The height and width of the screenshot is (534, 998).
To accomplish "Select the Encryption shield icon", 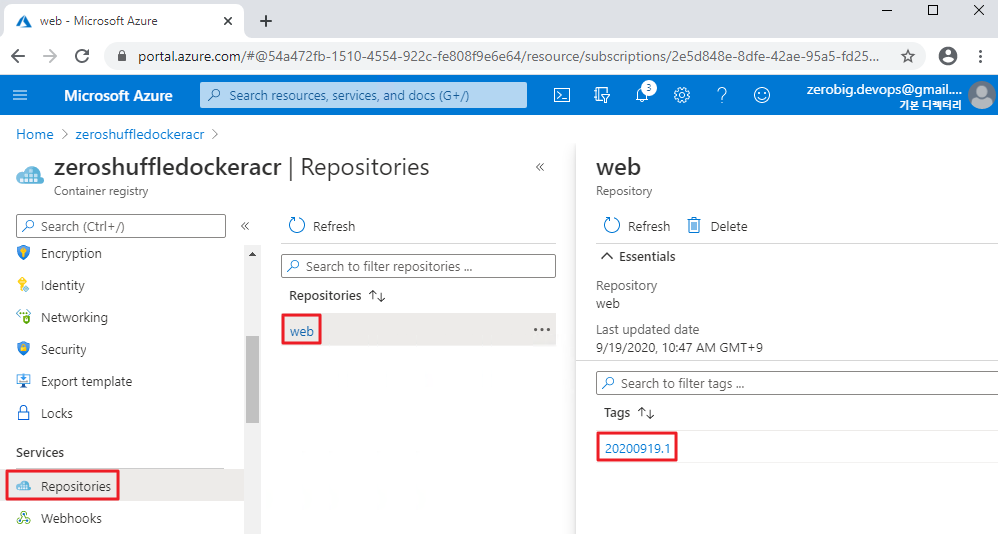I will (24, 253).
